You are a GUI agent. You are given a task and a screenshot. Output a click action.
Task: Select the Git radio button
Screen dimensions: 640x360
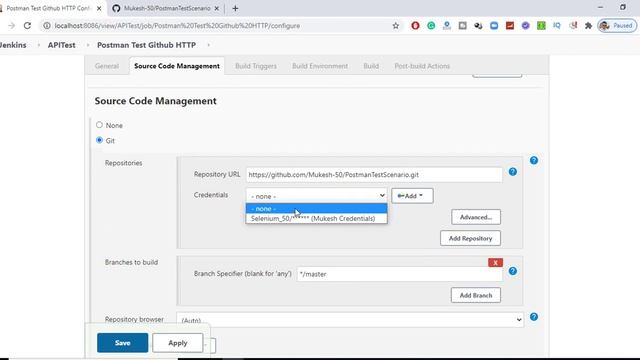tap(99, 140)
